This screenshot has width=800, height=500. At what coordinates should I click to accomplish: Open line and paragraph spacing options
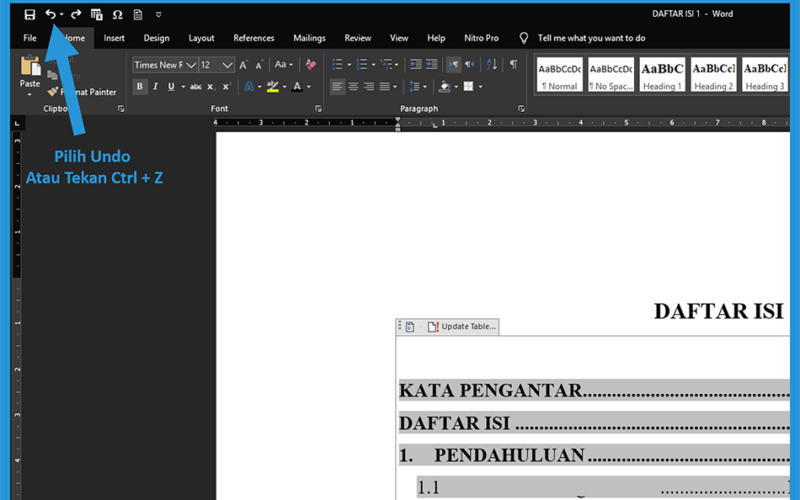pyautogui.click(x=414, y=87)
